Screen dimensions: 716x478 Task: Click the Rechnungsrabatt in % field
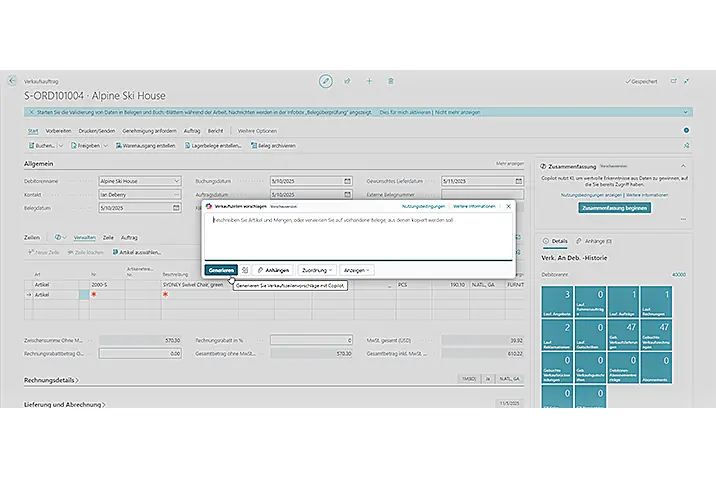click(311, 340)
